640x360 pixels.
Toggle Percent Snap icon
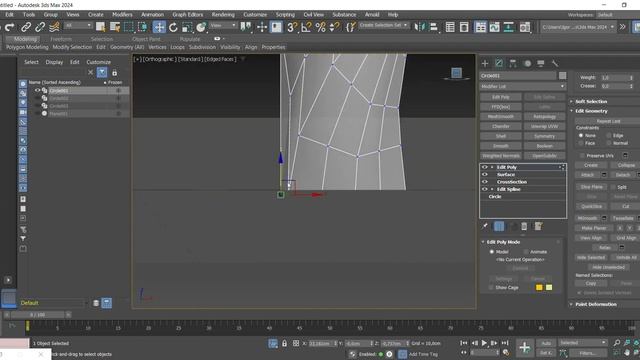click(x=320, y=27)
